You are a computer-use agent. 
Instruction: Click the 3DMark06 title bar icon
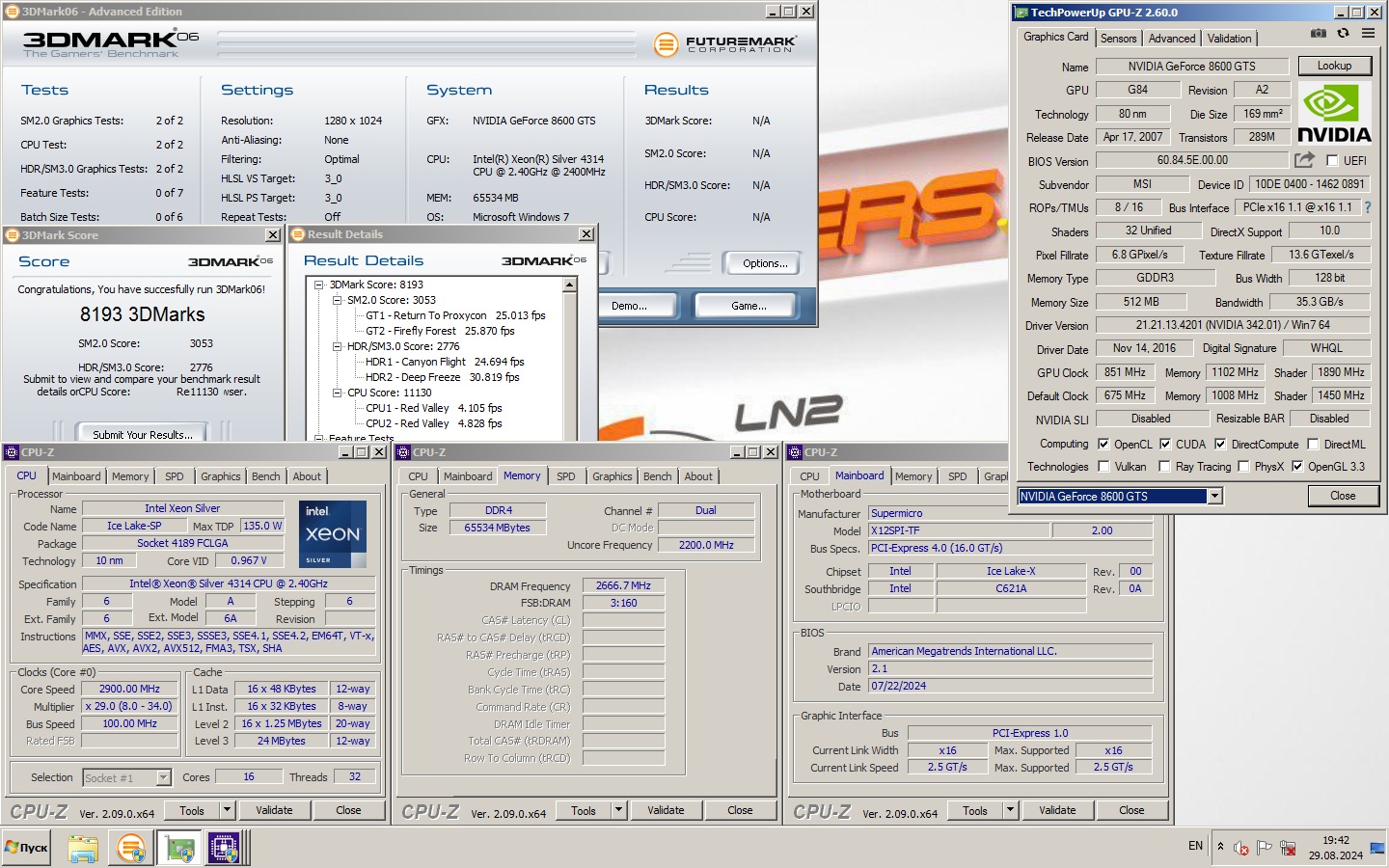(x=13, y=12)
